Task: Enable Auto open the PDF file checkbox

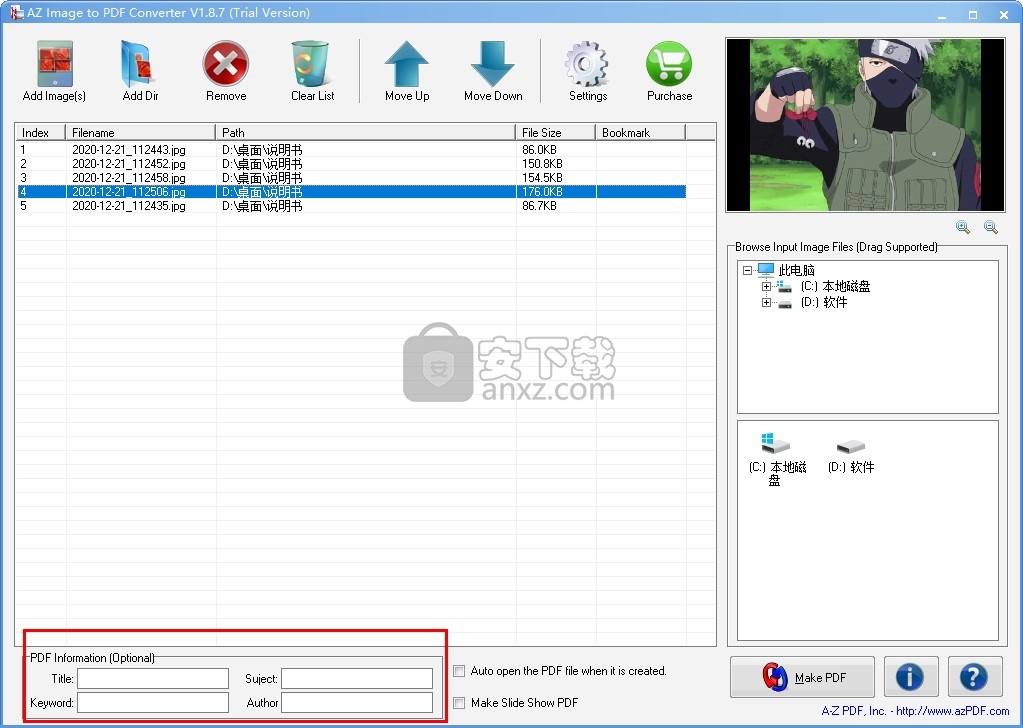Action: 459,671
